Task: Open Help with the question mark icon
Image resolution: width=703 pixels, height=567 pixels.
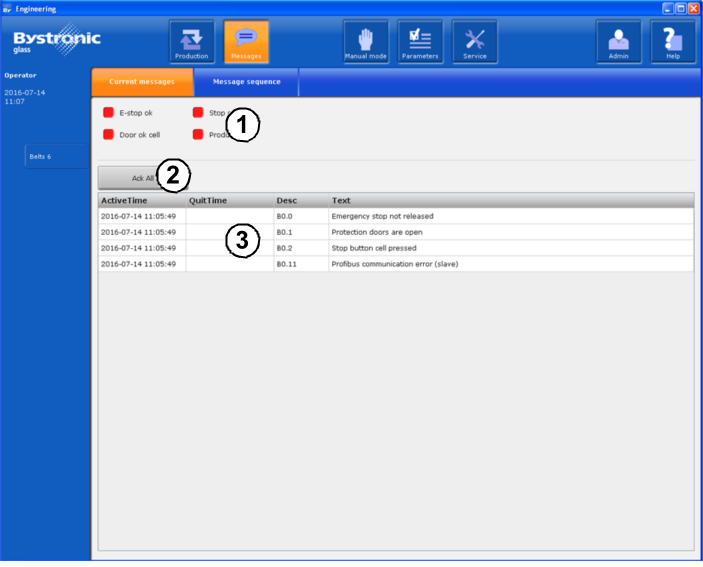Action: click(x=673, y=42)
